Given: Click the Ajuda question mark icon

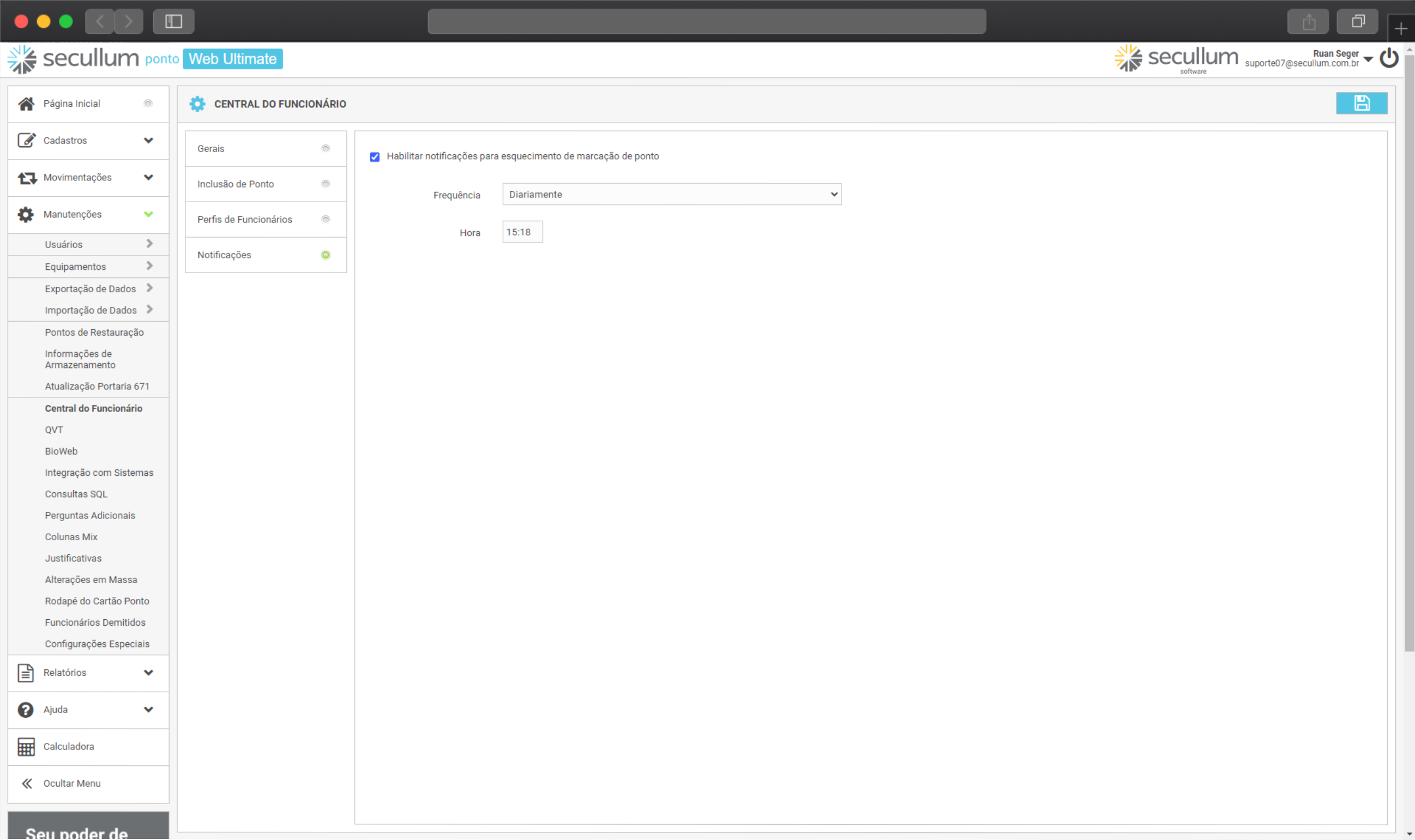Looking at the screenshot, I should point(26,709).
